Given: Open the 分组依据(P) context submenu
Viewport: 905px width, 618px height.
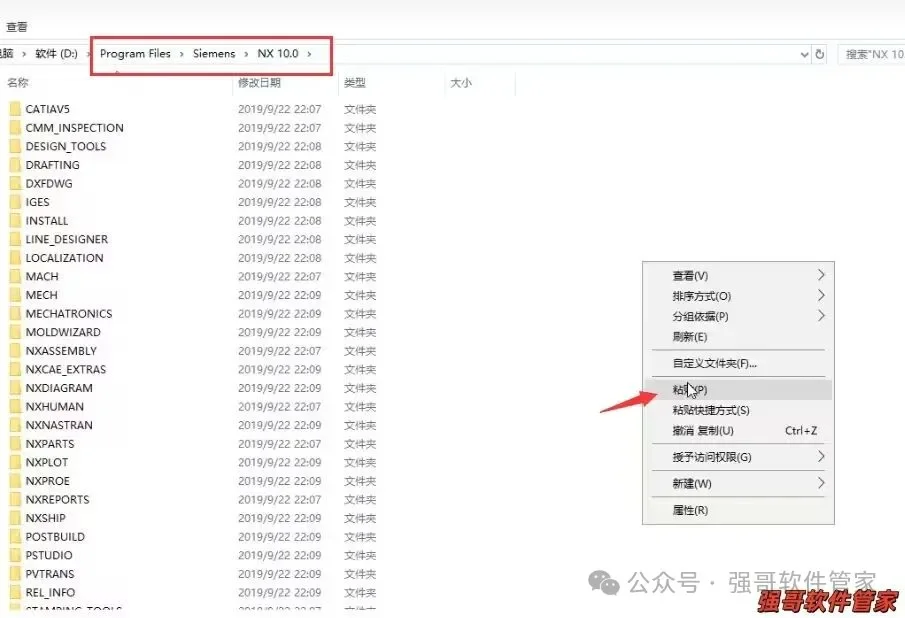Looking at the screenshot, I should tap(738, 316).
